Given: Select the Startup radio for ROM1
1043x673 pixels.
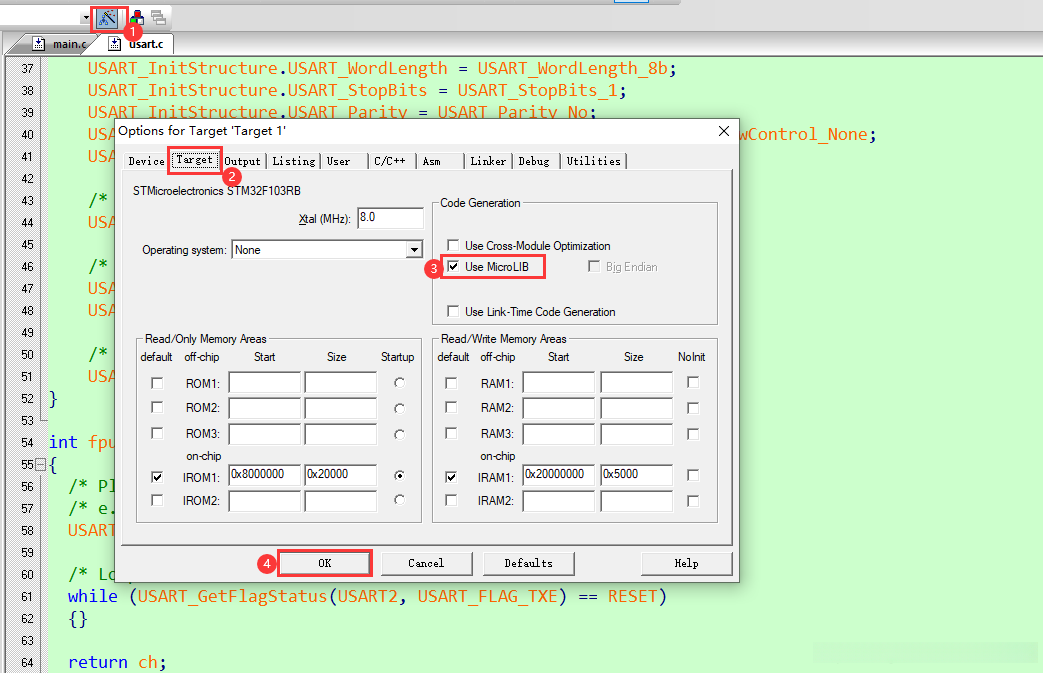Looking at the screenshot, I should point(399,382).
